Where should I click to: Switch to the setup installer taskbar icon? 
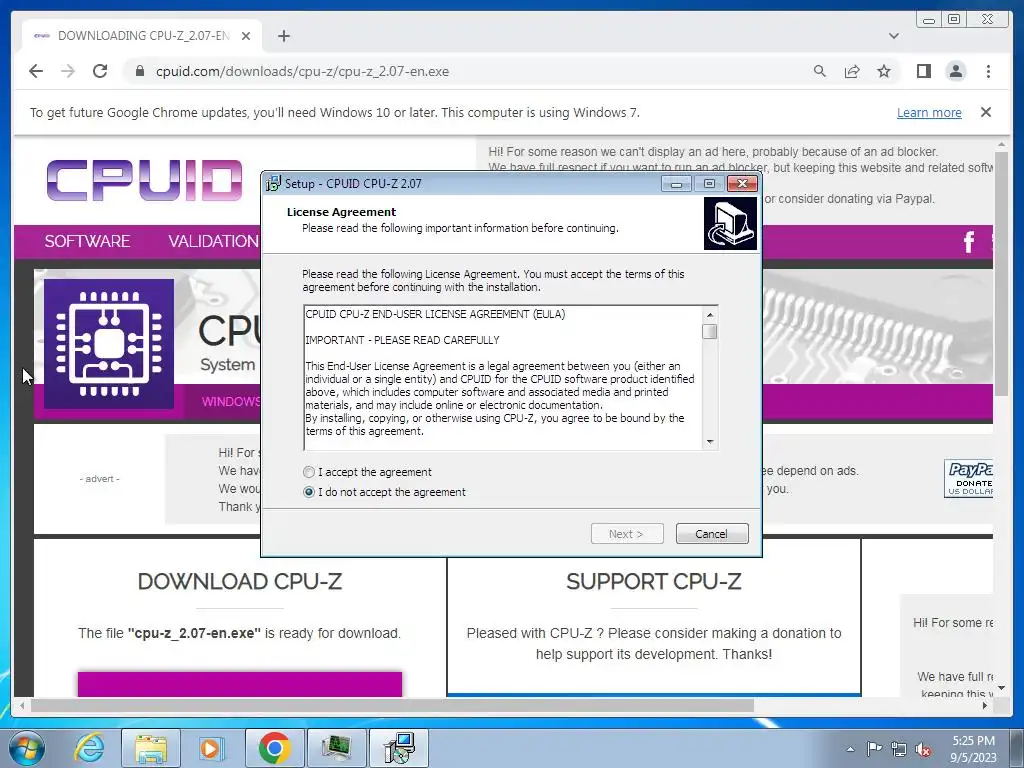pos(398,748)
